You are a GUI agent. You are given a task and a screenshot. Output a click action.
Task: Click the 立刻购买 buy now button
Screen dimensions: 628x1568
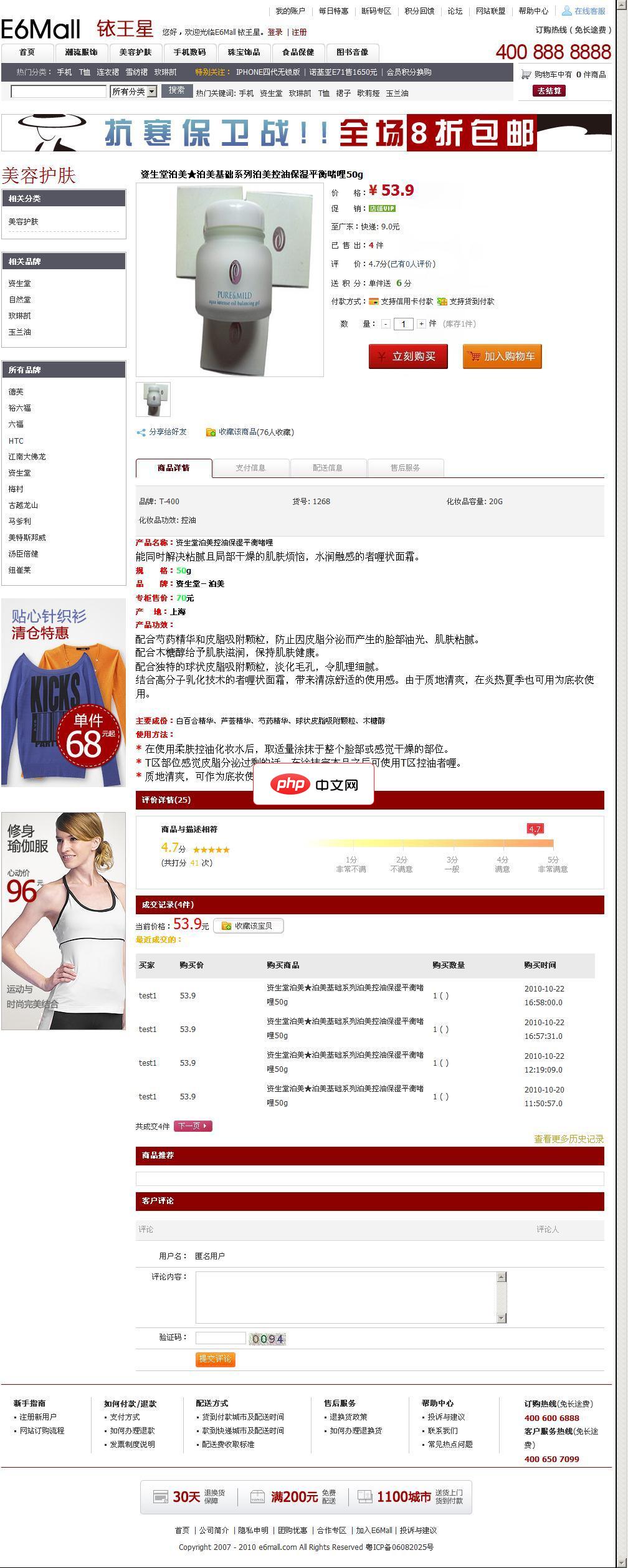(408, 356)
